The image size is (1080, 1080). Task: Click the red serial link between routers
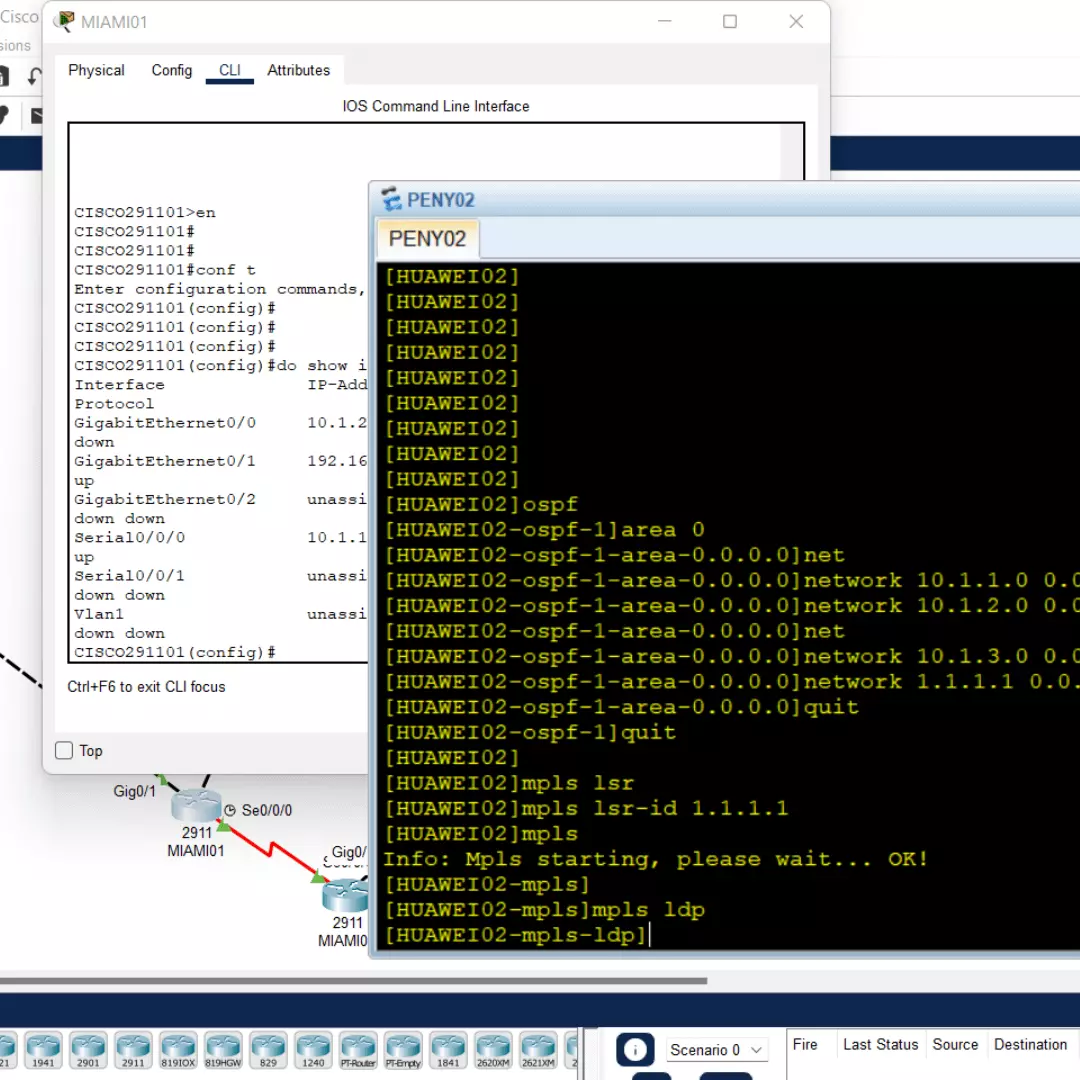[271, 854]
